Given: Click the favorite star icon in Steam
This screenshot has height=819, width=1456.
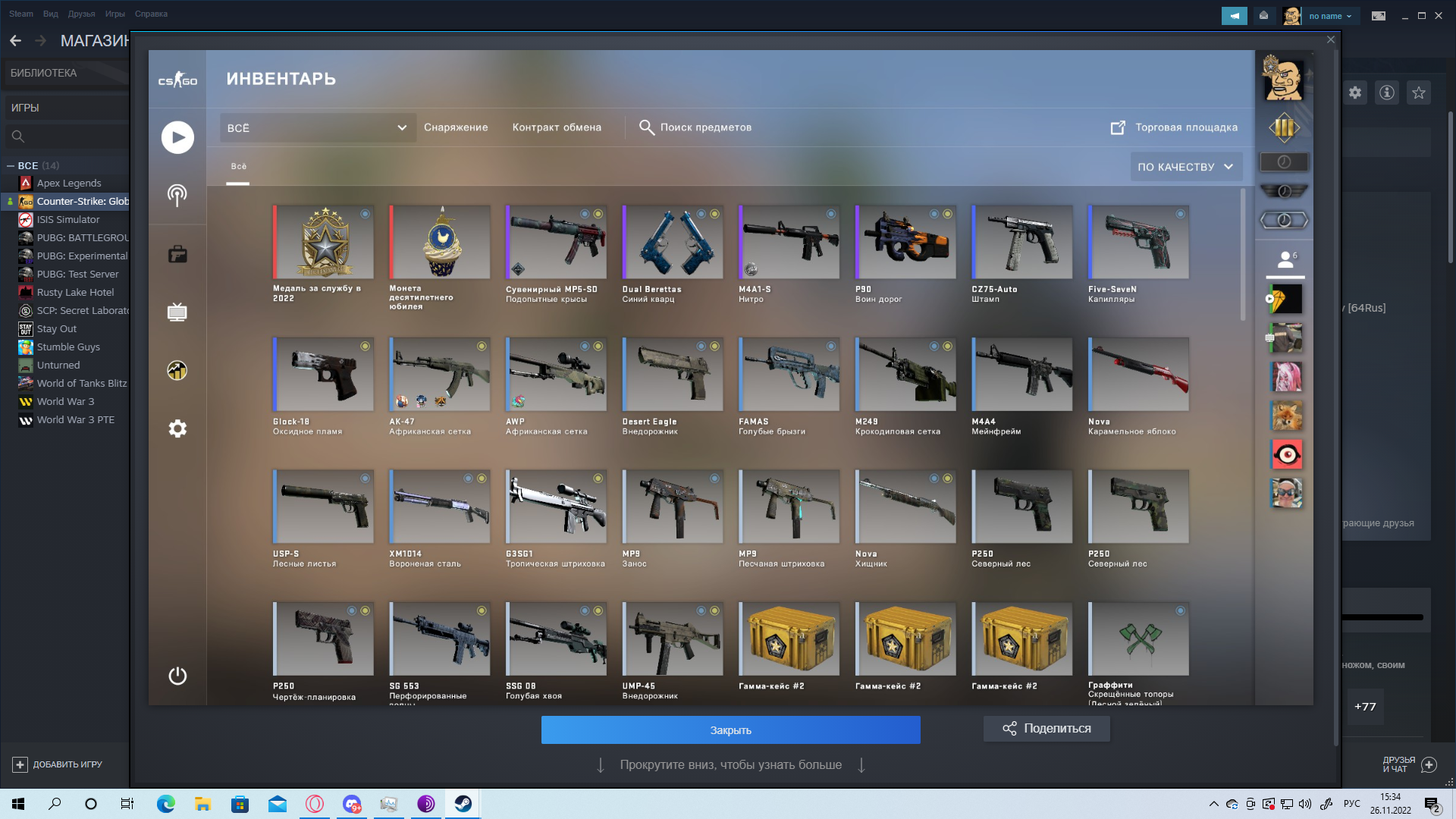Looking at the screenshot, I should pyautogui.click(x=1419, y=93).
